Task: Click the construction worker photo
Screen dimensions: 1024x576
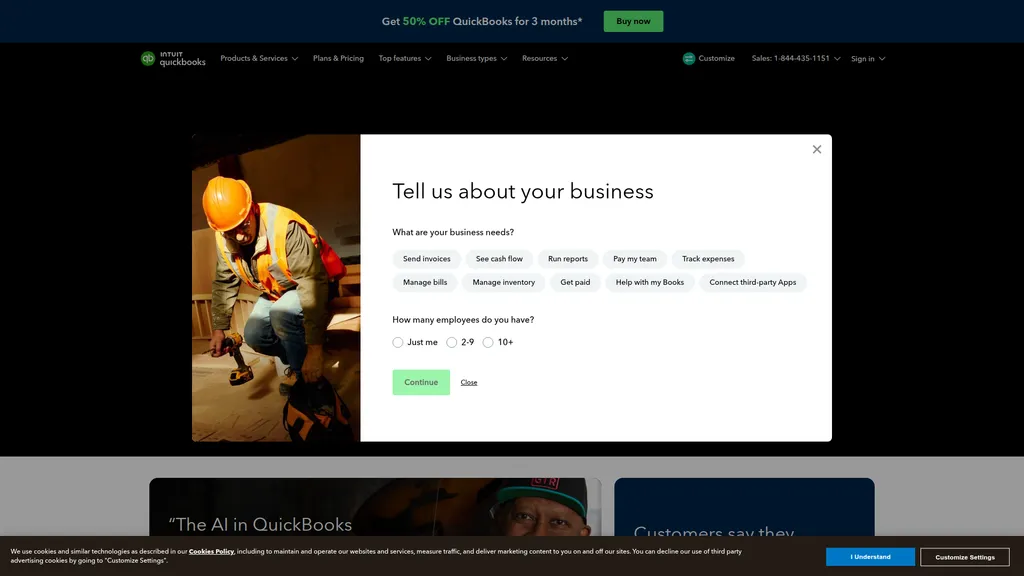Action: 276,288
